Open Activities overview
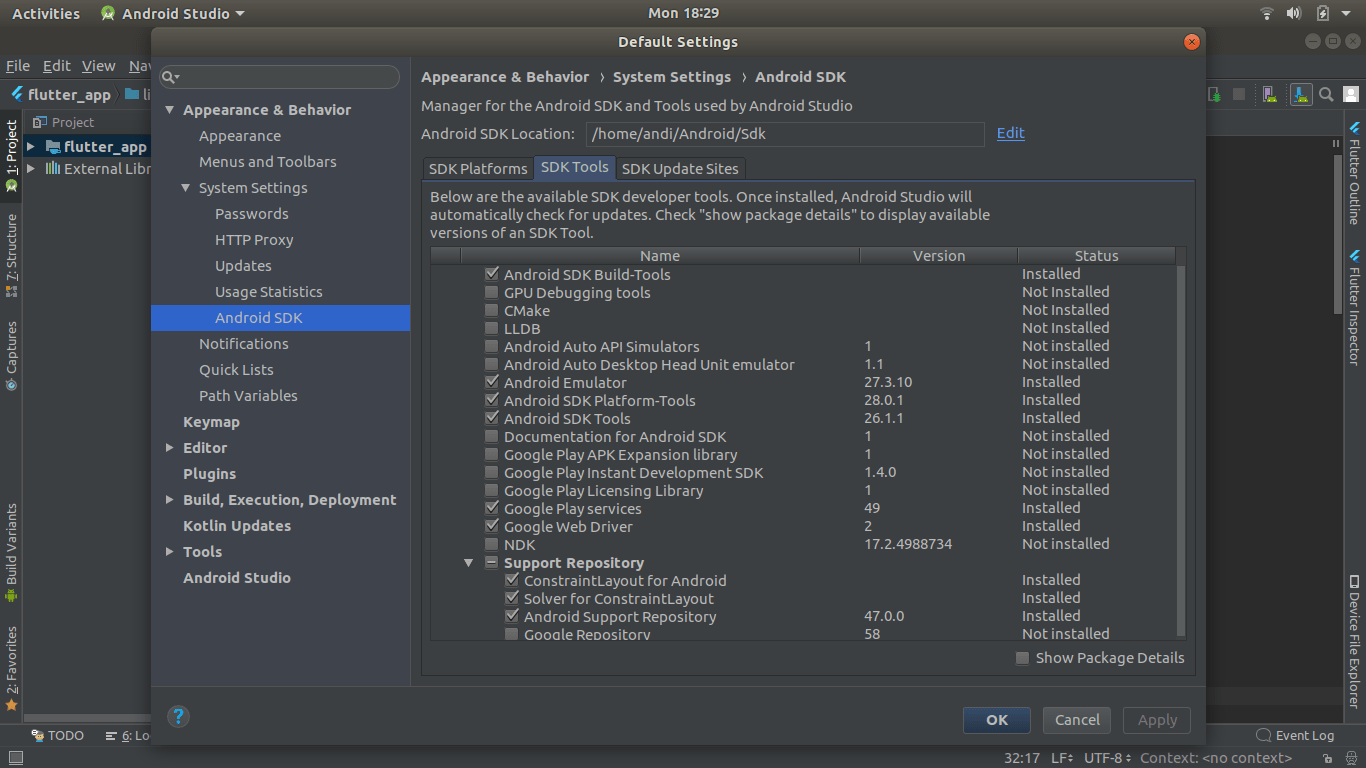Viewport: 1366px width, 768px height. 46,13
